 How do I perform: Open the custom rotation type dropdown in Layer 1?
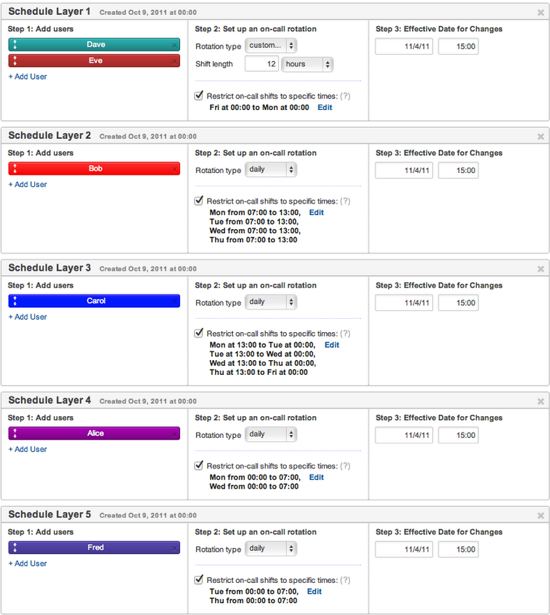[x=271, y=45]
